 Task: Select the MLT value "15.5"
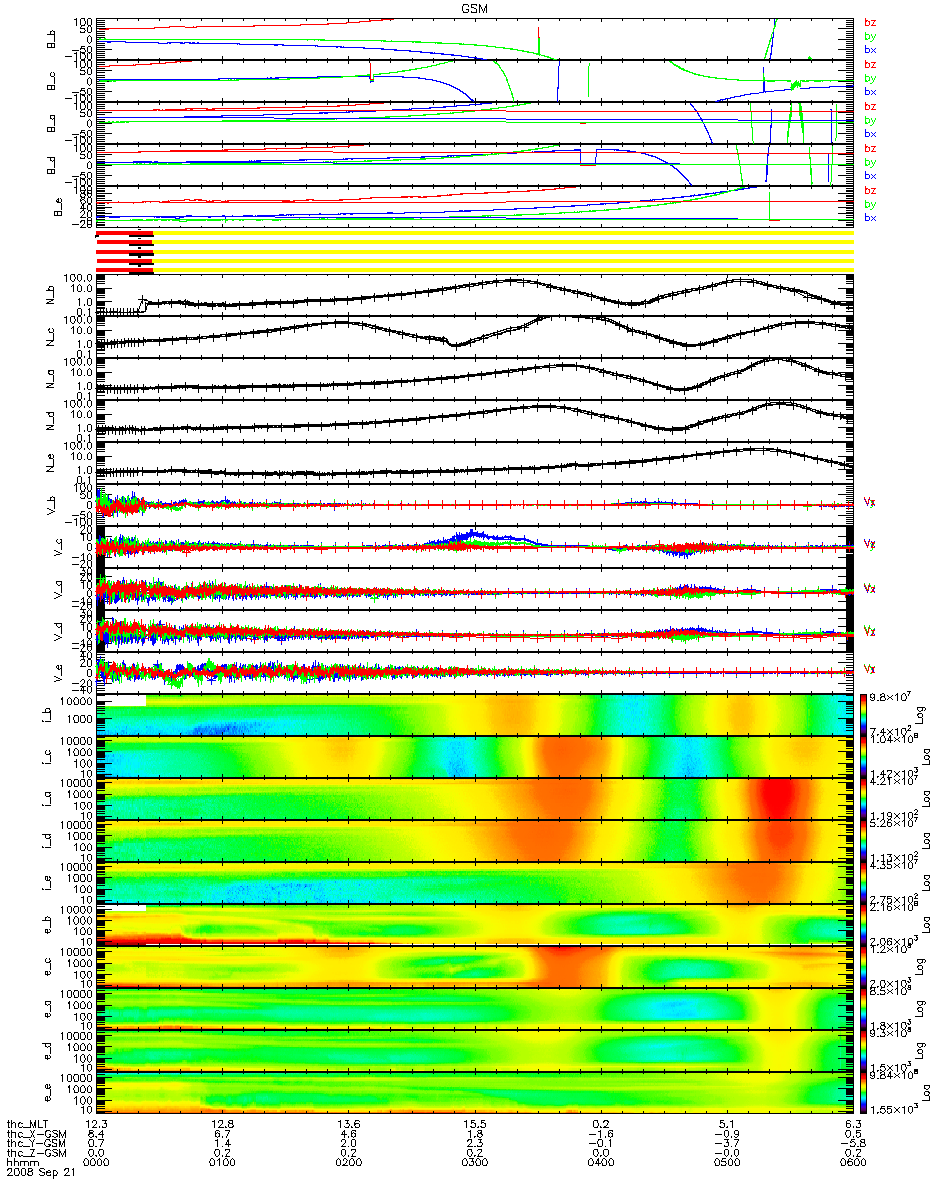click(x=475, y=1122)
